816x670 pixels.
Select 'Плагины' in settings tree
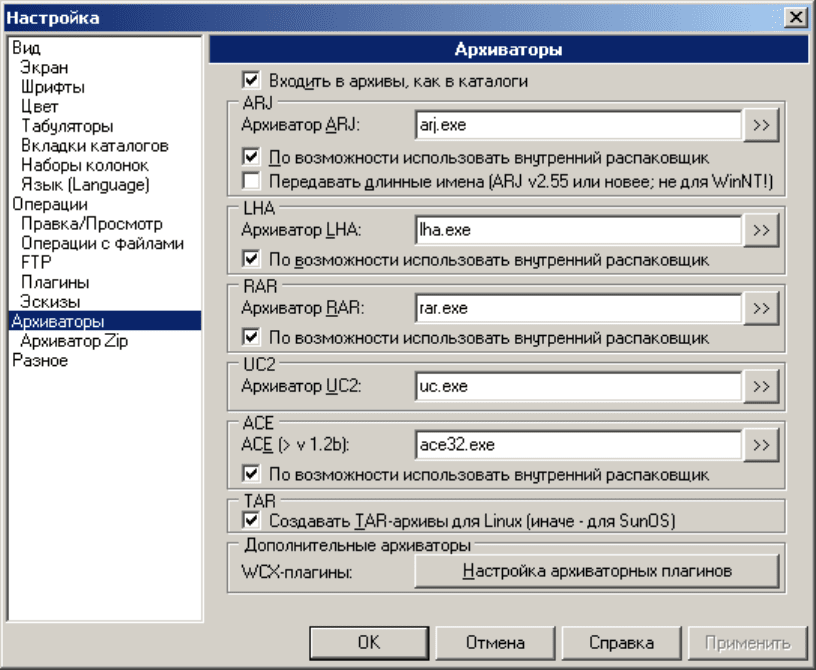point(55,282)
